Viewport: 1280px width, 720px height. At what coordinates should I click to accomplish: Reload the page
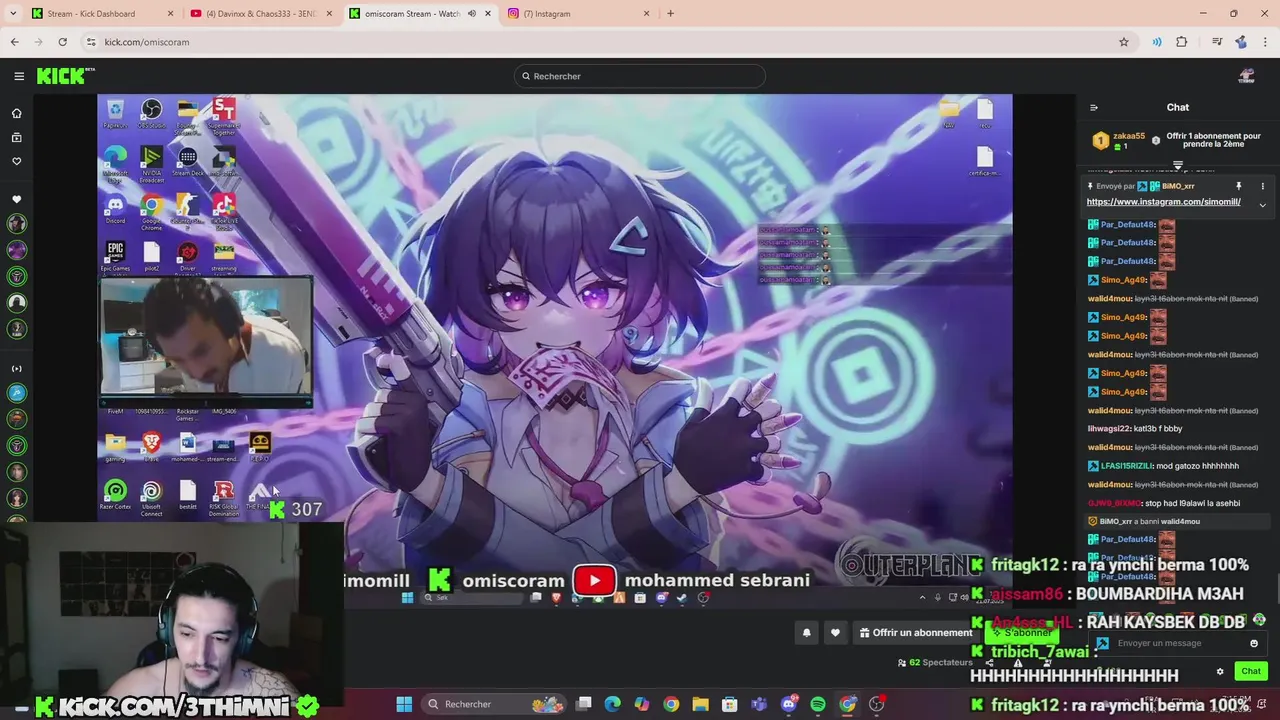62,42
